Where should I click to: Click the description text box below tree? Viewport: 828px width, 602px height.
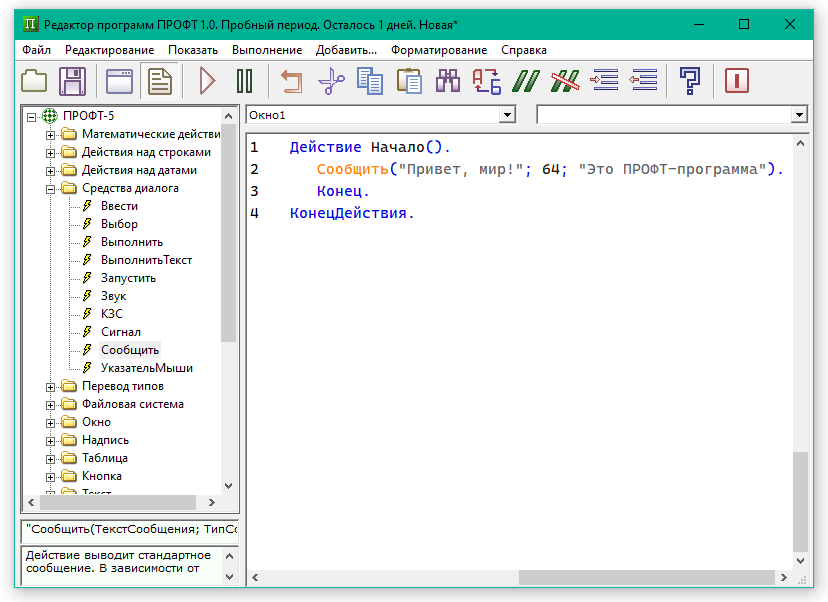122,566
